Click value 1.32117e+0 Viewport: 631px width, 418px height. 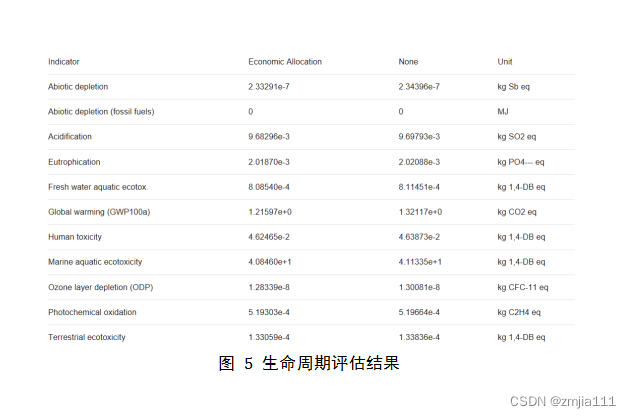pyautogui.click(x=420, y=212)
